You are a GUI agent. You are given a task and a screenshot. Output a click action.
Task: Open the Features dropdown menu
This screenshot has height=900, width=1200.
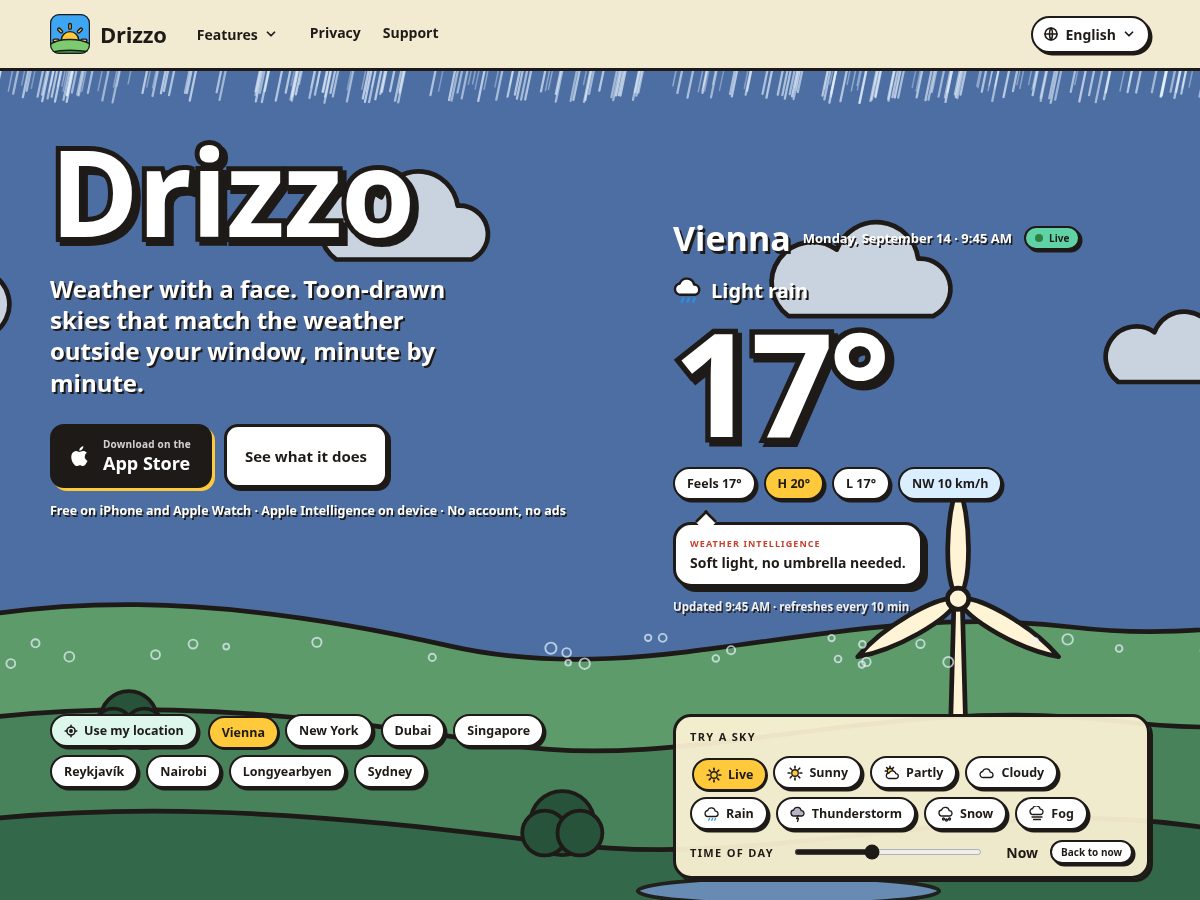coord(236,34)
